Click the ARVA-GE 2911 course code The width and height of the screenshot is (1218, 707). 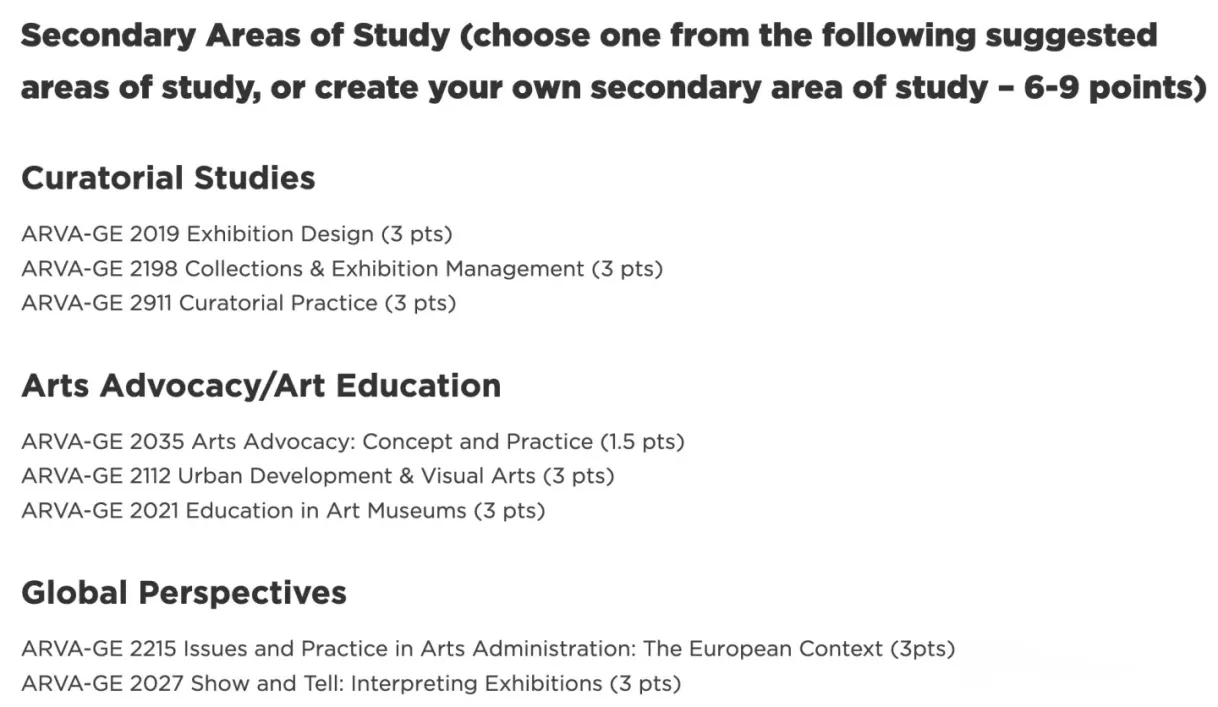point(97,303)
